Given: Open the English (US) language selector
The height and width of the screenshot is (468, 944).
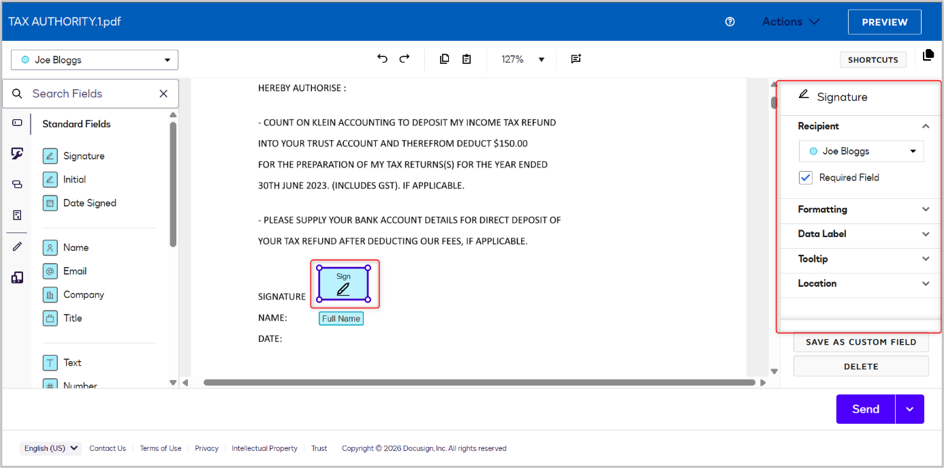Looking at the screenshot, I should tap(51, 448).
